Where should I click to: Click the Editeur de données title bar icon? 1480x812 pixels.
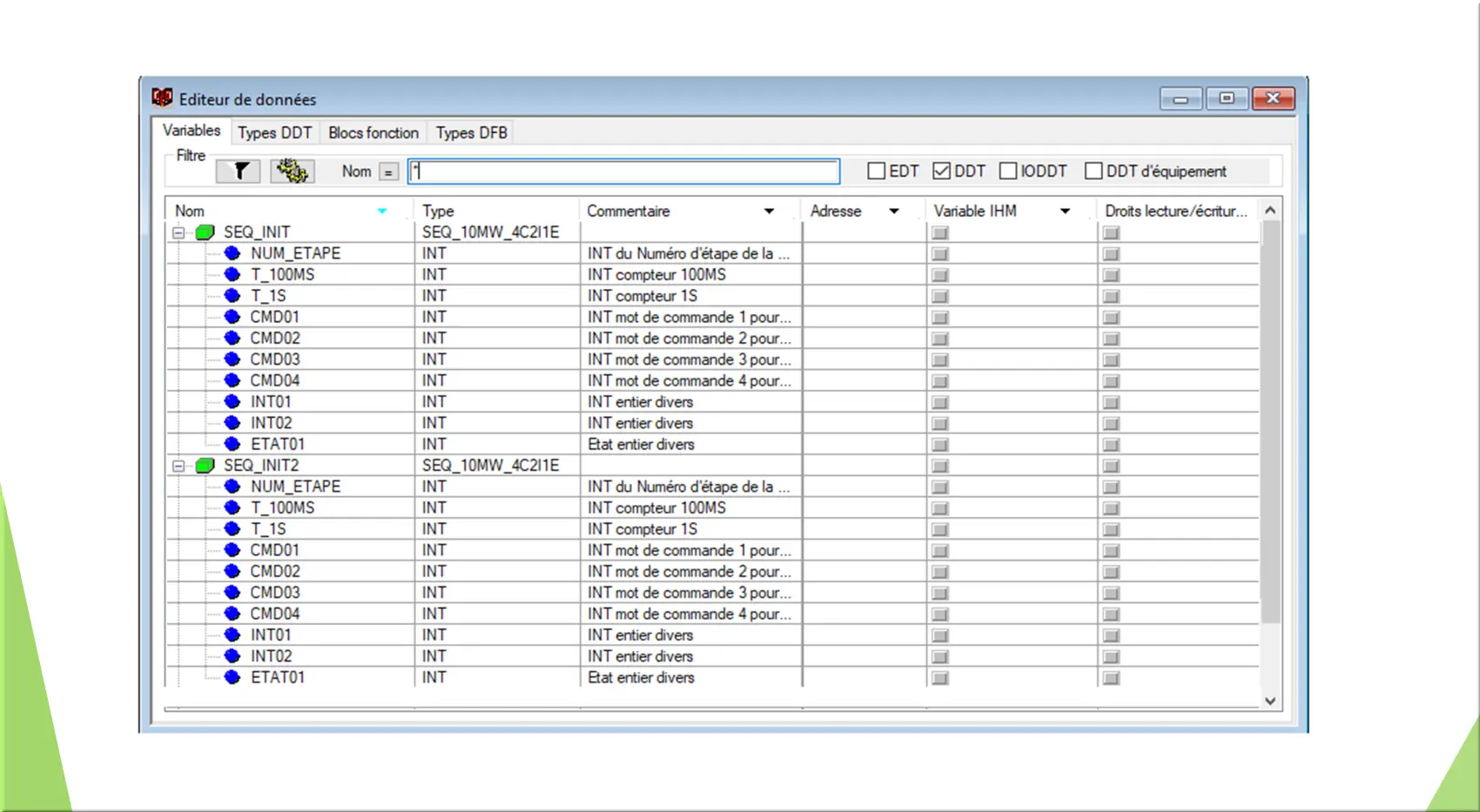tap(162, 97)
